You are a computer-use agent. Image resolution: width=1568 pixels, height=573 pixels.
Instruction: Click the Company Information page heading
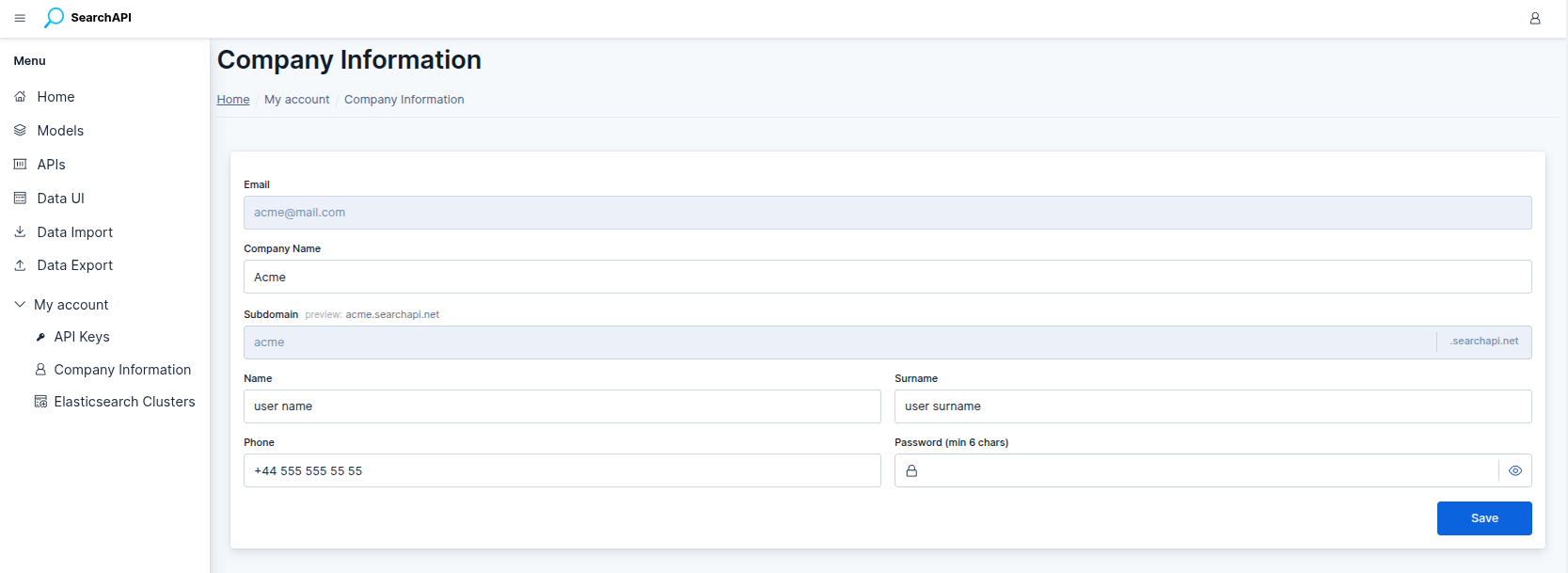[349, 60]
